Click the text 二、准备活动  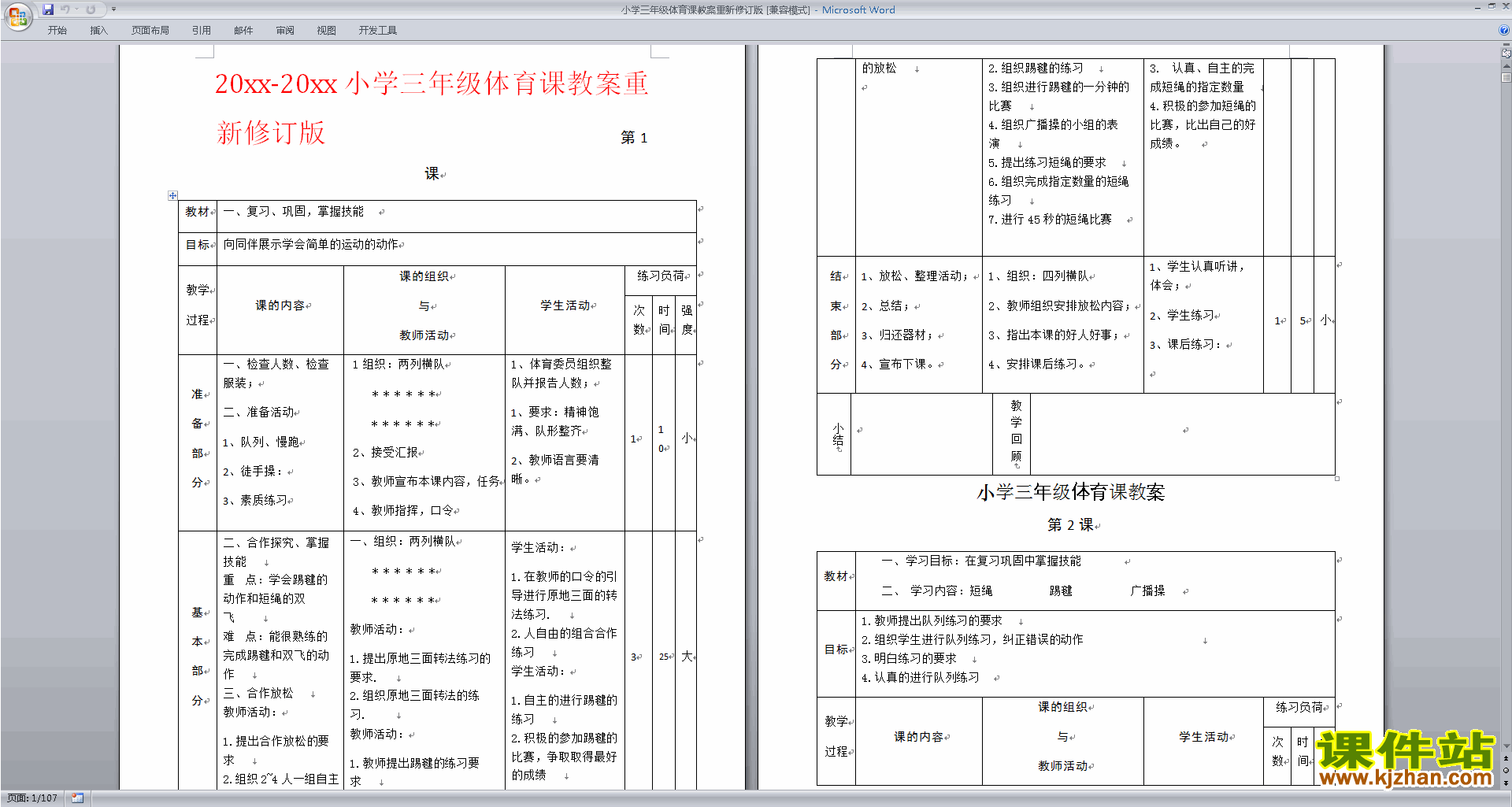pyautogui.click(x=258, y=413)
